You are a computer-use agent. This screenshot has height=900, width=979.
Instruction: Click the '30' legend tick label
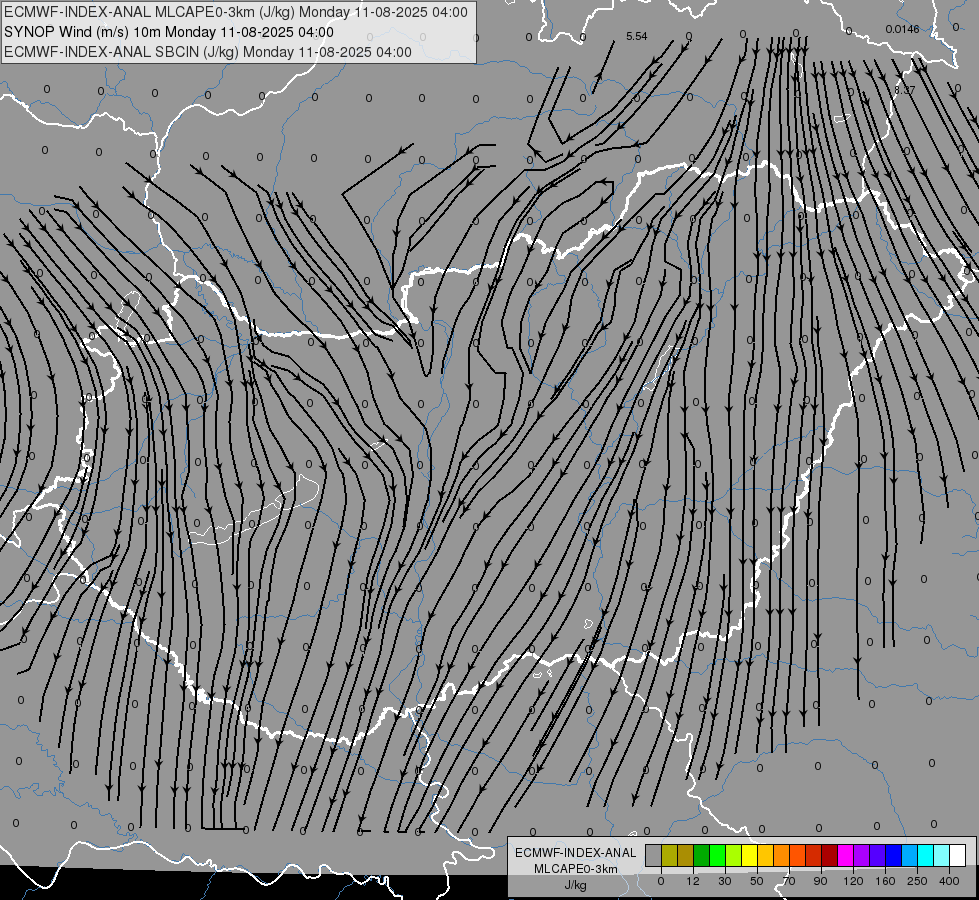pyautogui.click(x=725, y=881)
